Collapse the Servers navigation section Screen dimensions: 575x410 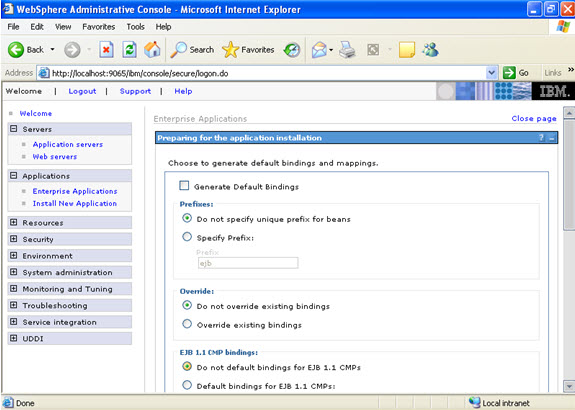pyautogui.click(x=14, y=129)
